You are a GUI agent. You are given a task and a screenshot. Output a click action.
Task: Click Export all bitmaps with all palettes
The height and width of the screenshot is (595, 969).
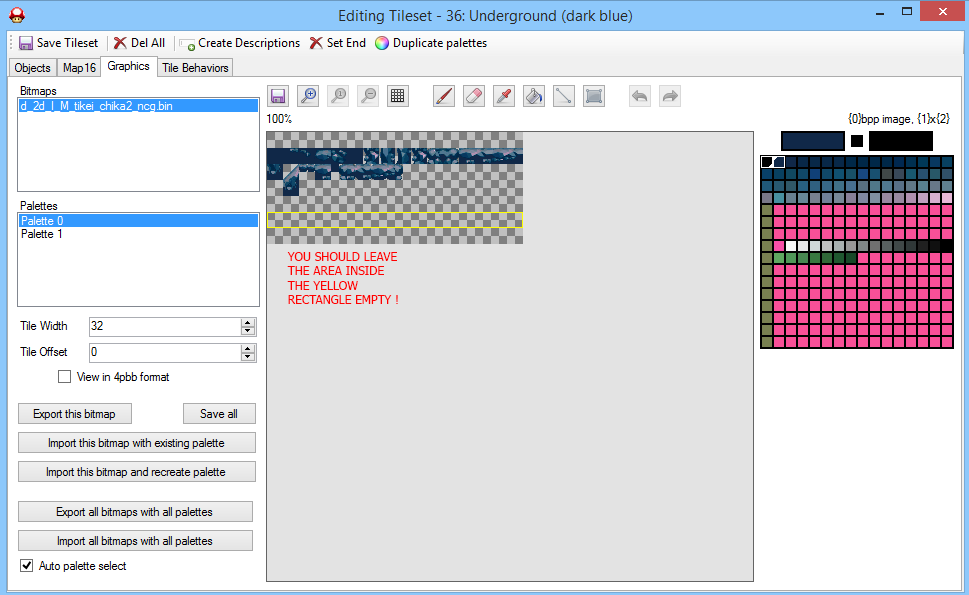pos(135,512)
